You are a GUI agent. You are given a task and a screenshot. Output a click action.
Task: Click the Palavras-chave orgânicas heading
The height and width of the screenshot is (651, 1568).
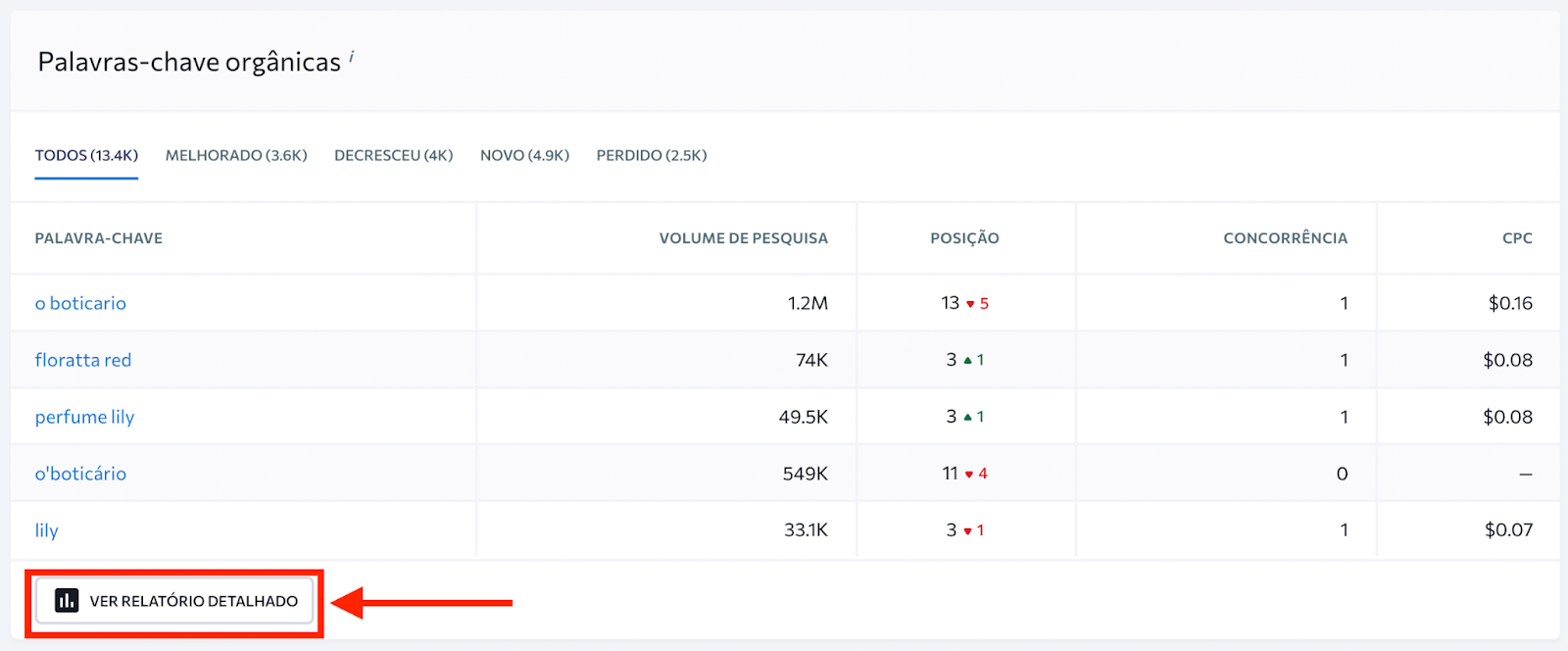pyautogui.click(x=189, y=62)
